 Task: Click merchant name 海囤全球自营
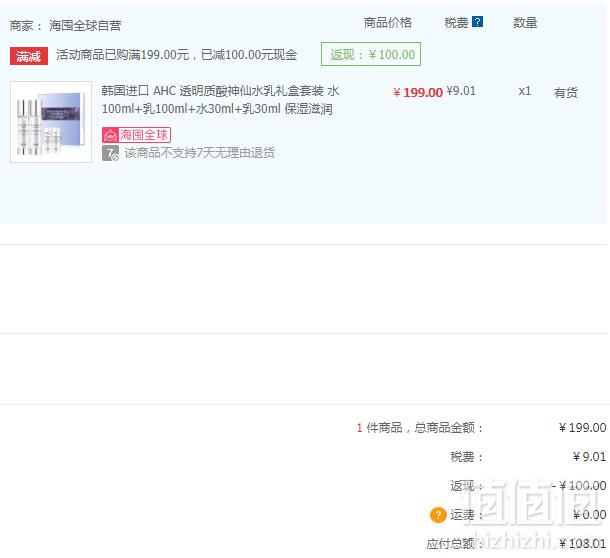point(85,26)
